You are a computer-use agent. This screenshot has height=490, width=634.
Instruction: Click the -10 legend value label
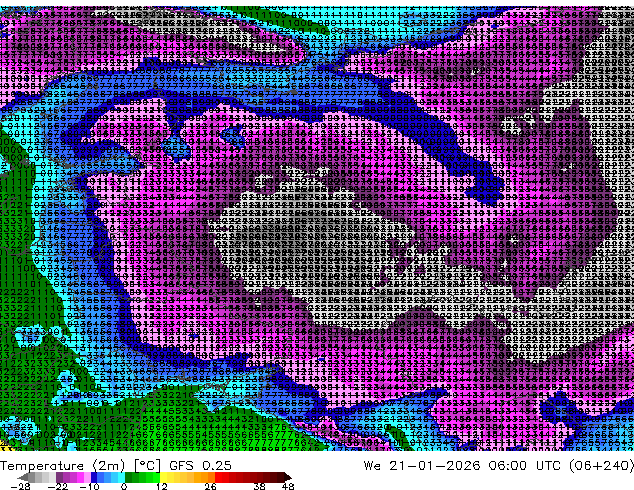pyautogui.click(x=89, y=486)
